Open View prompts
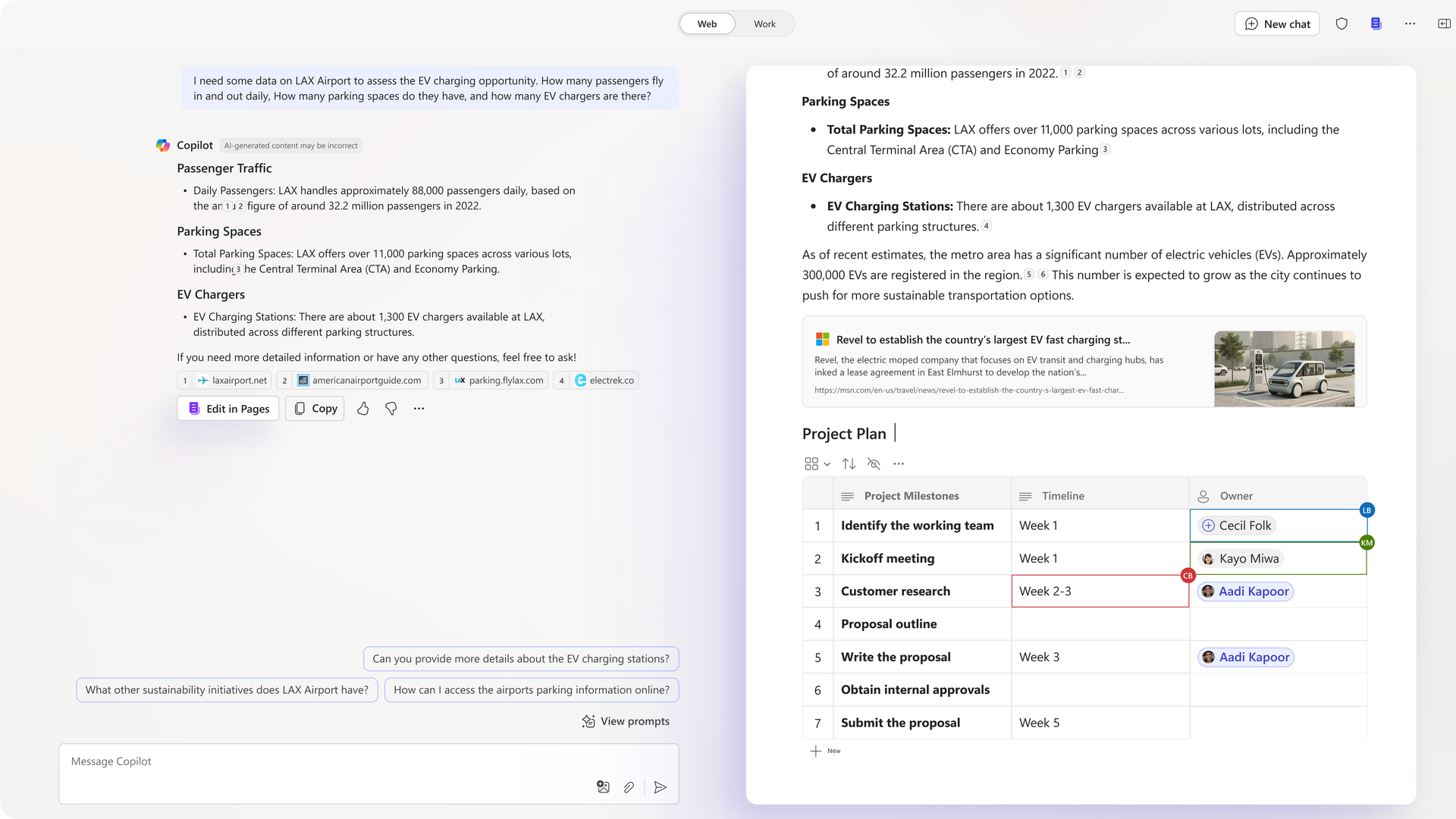The height and width of the screenshot is (819, 1456). click(x=626, y=721)
